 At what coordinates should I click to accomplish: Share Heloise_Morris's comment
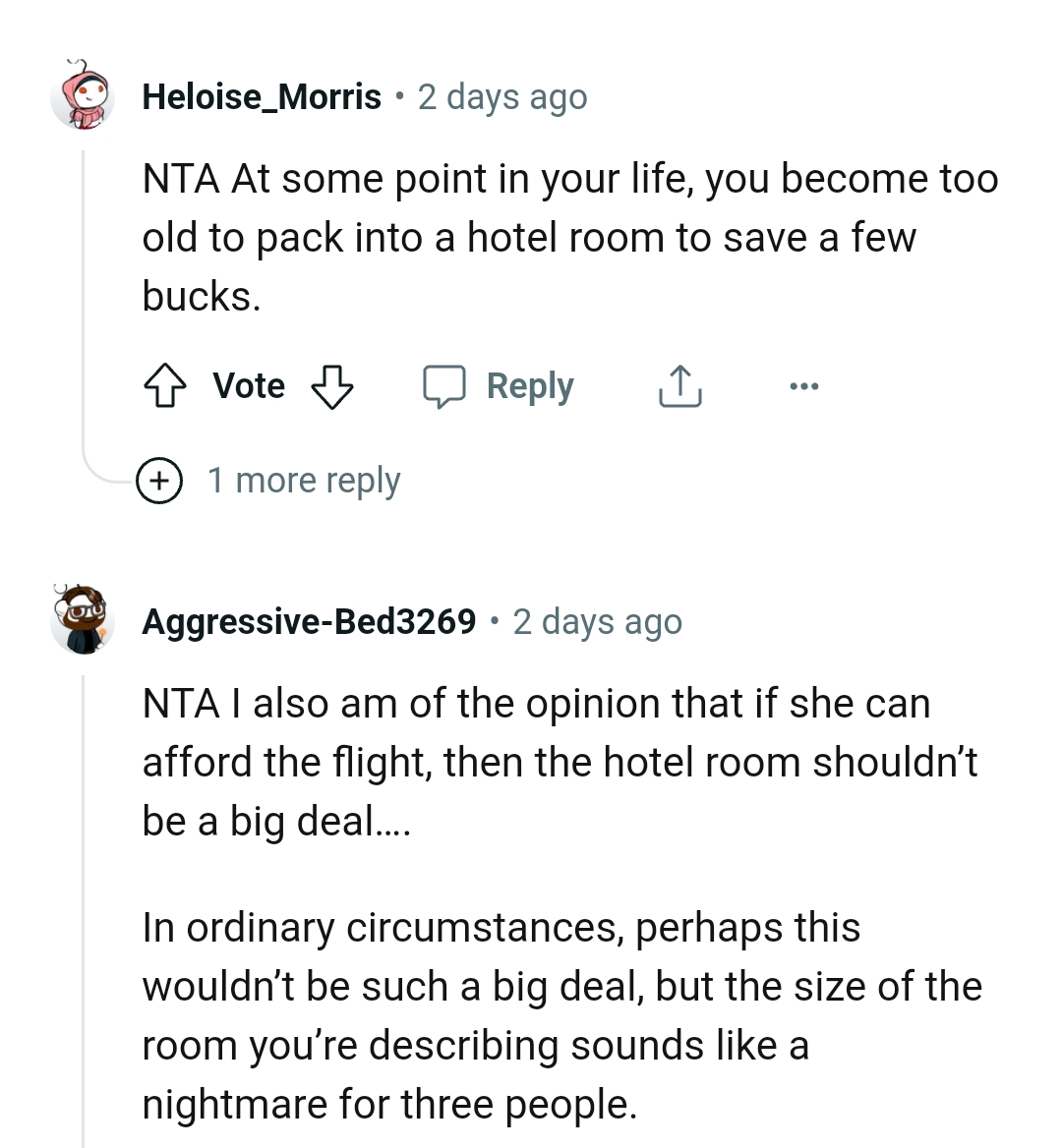point(679,386)
